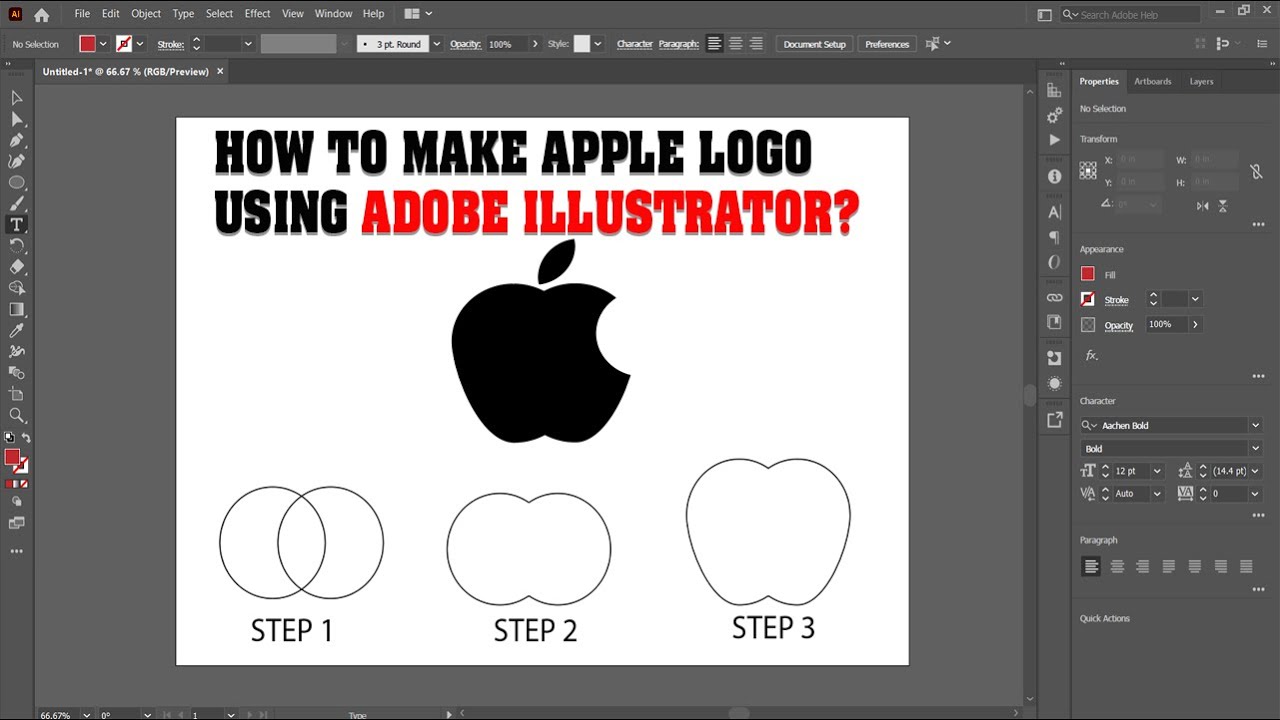This screenshot has width=1280, height=720.
Task: Select the Ellipse tool
Action: (x=16, y=183)
